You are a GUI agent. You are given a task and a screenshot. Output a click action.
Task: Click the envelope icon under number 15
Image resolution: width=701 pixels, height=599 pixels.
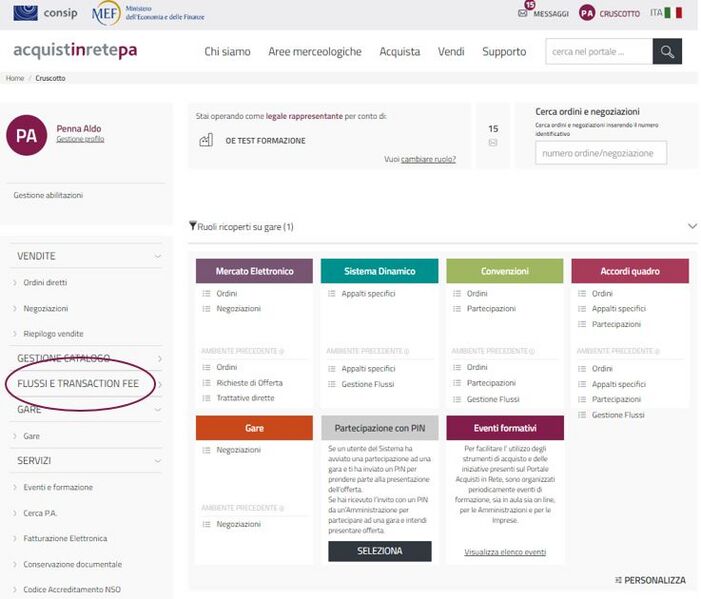point(493,143)
